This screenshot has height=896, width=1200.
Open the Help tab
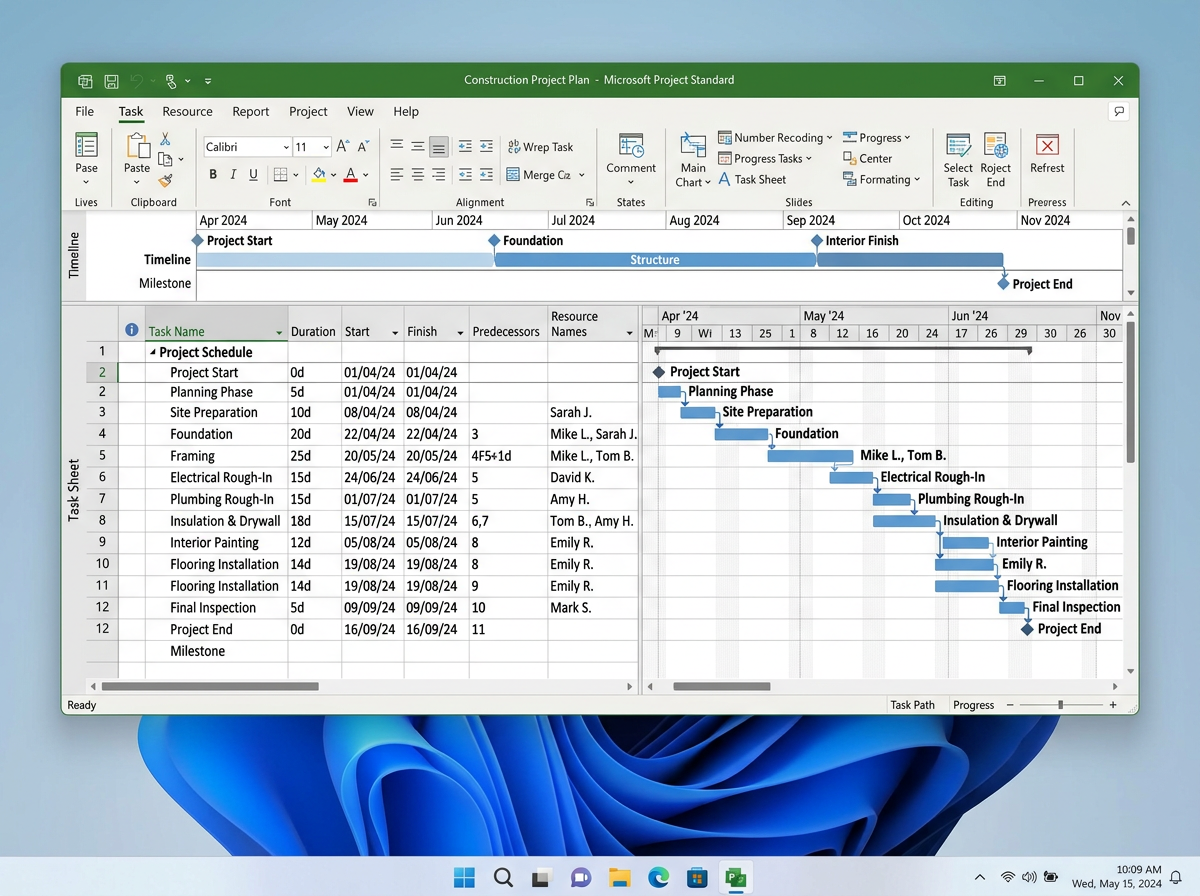(406, 112)
